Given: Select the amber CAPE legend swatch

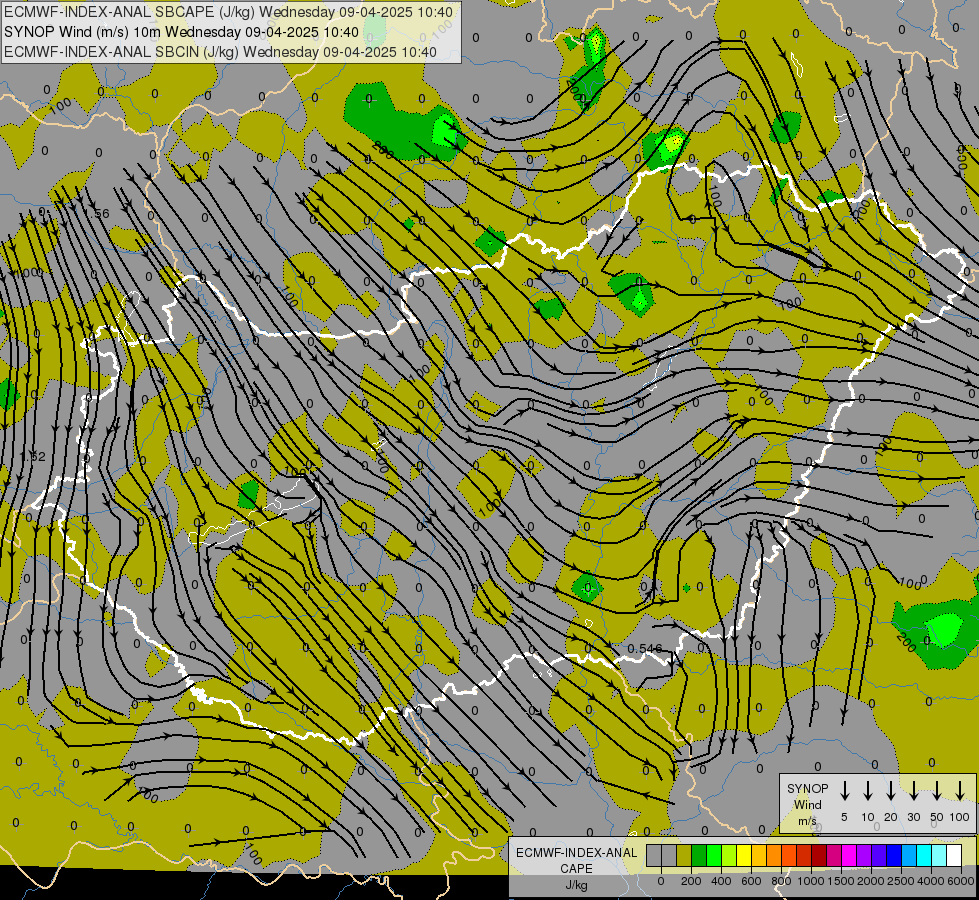Looking at the screenshot, I should (759, 856).
